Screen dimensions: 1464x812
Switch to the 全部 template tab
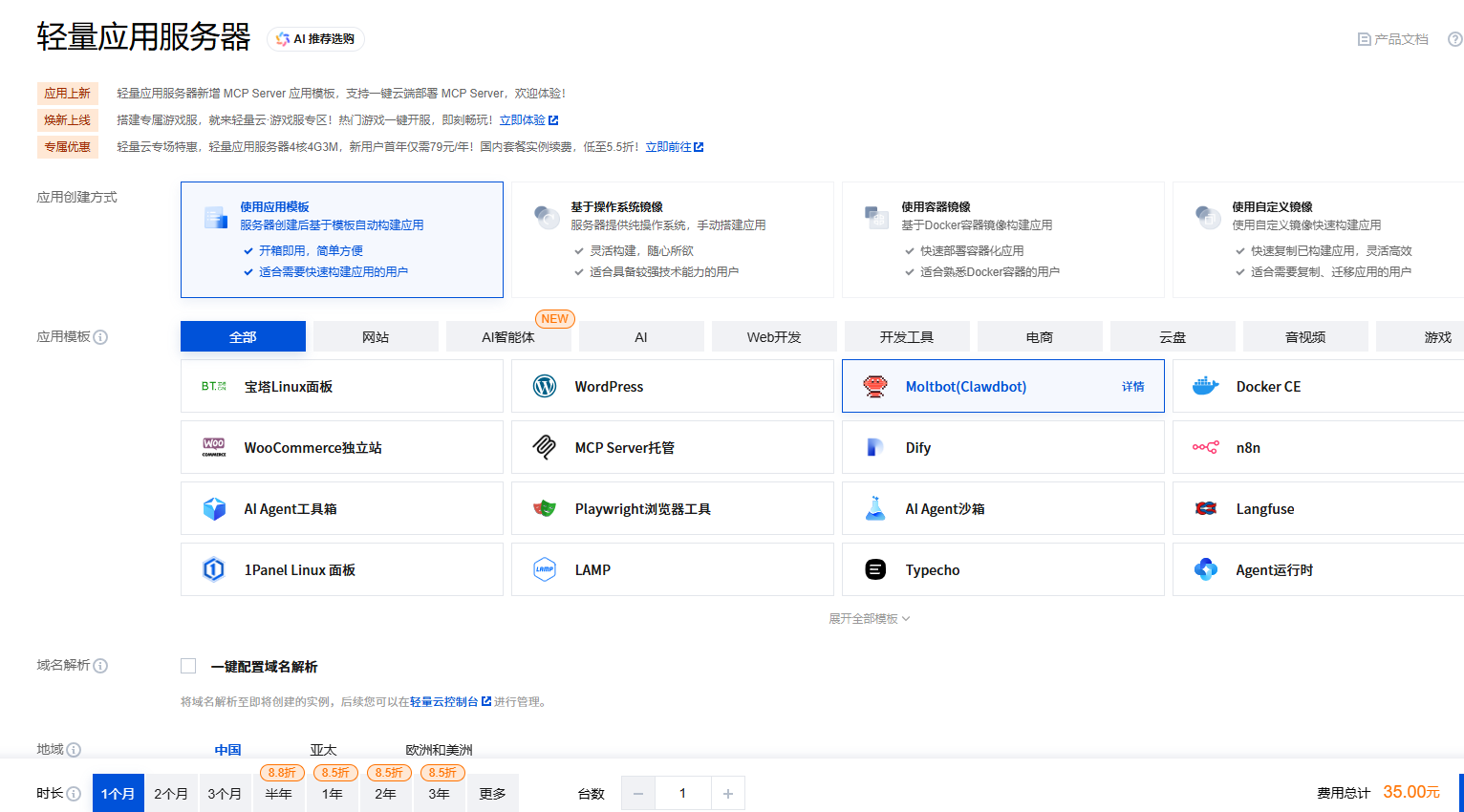(243, 336)
